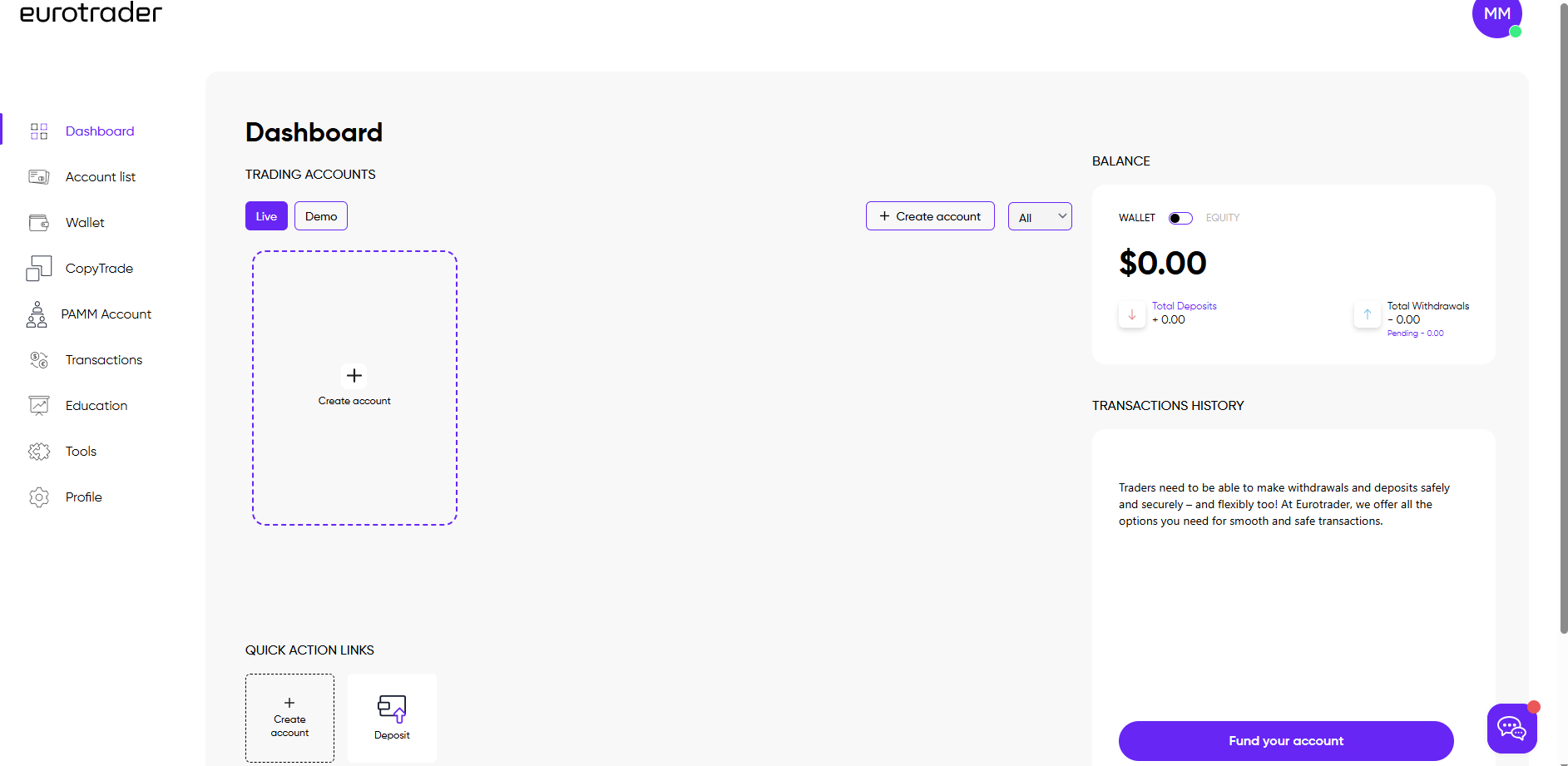Expand the All accounts filter dropdown
Screen dimensions: 1568x766
pyautogui.click(x=1040, y=216)
